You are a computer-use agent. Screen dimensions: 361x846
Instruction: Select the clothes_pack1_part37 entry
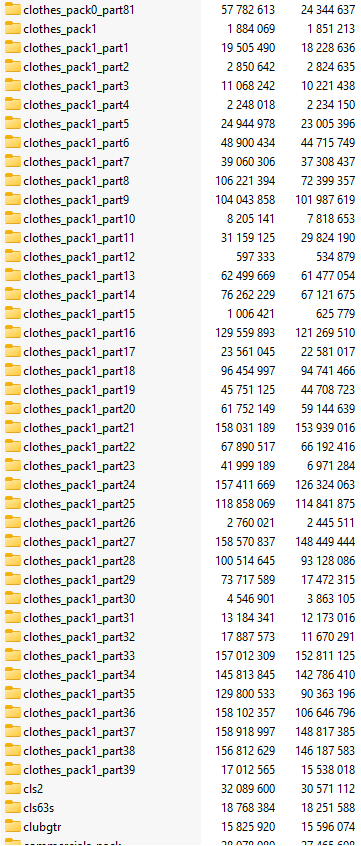[x=79, y=732]
